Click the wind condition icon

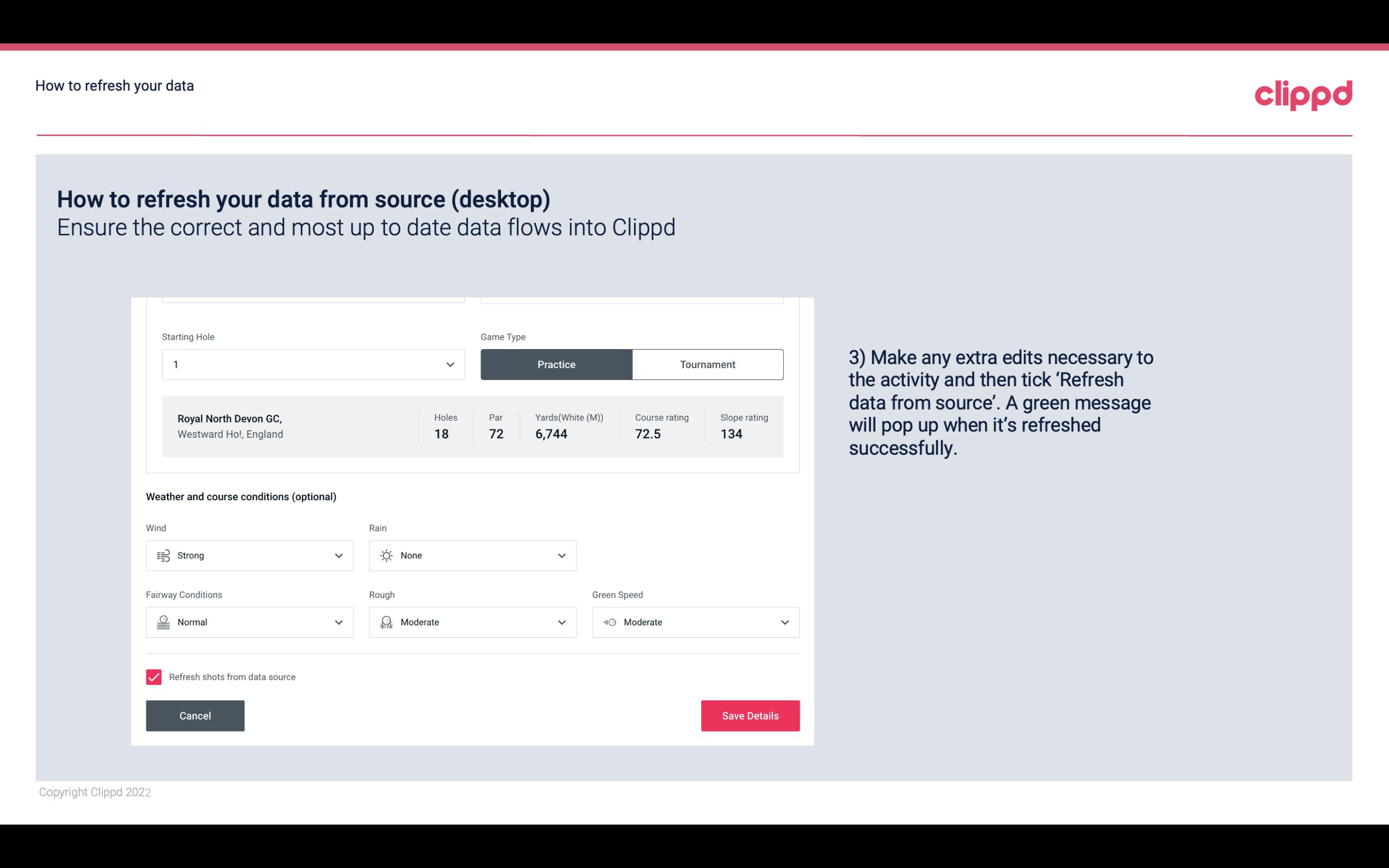[163, 555]
